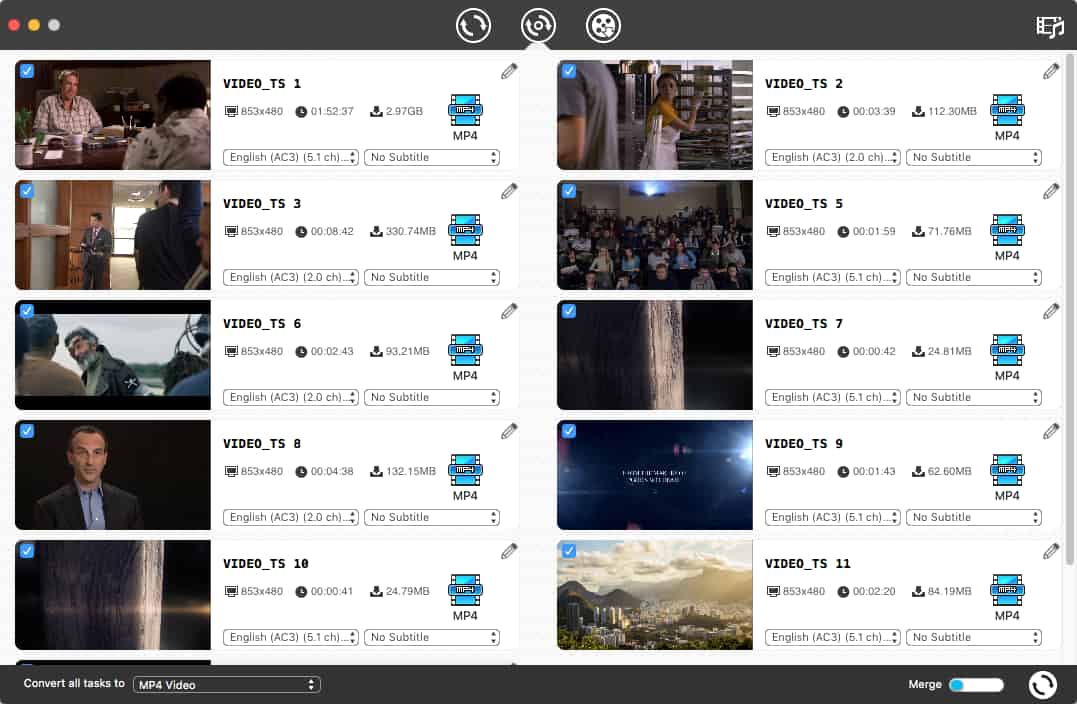Open audio track dropdown for VIDEO_TS 6
The image size is (1077, 704).
pos(291,398)
